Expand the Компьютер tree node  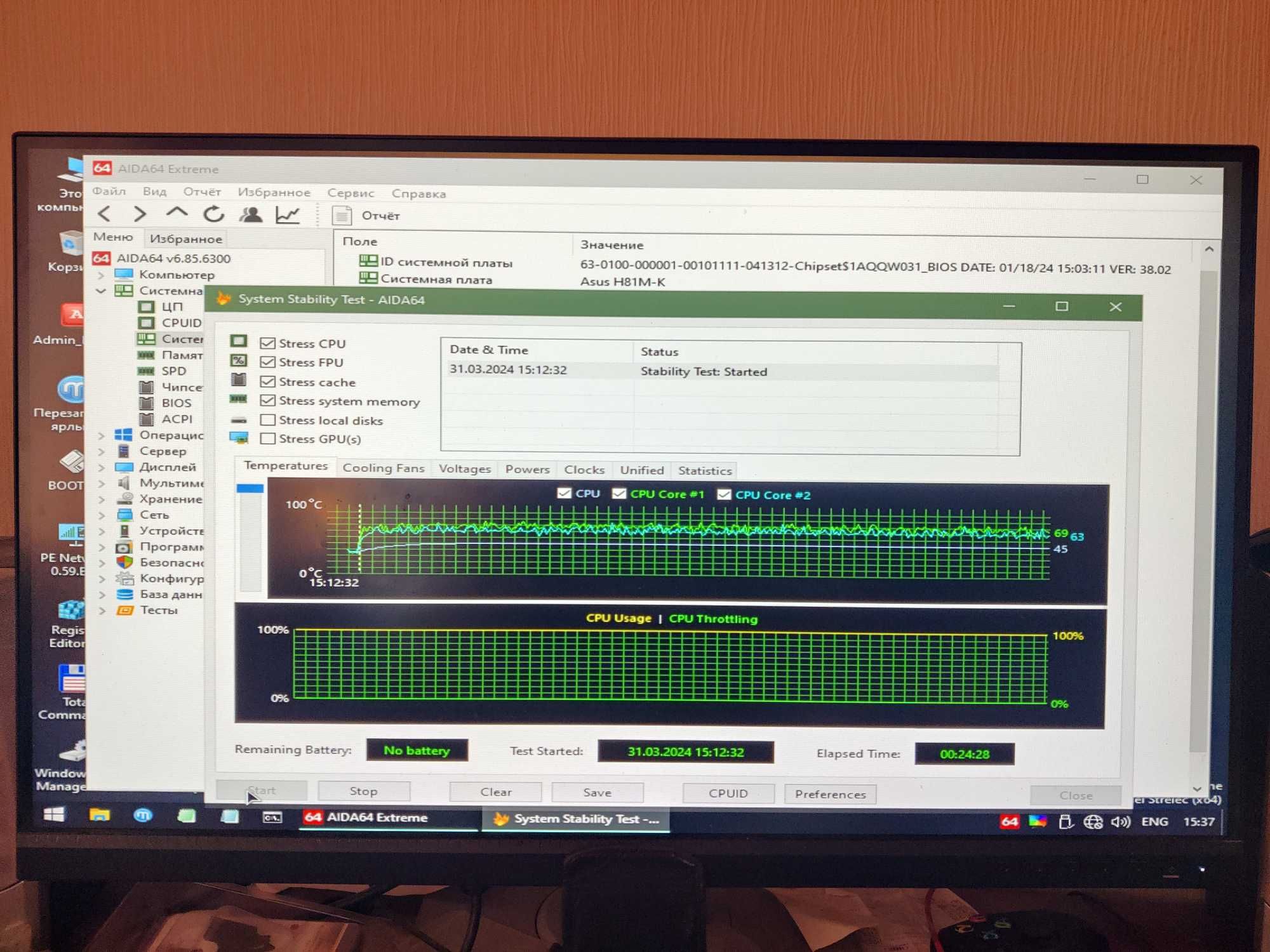pos(101,275)
